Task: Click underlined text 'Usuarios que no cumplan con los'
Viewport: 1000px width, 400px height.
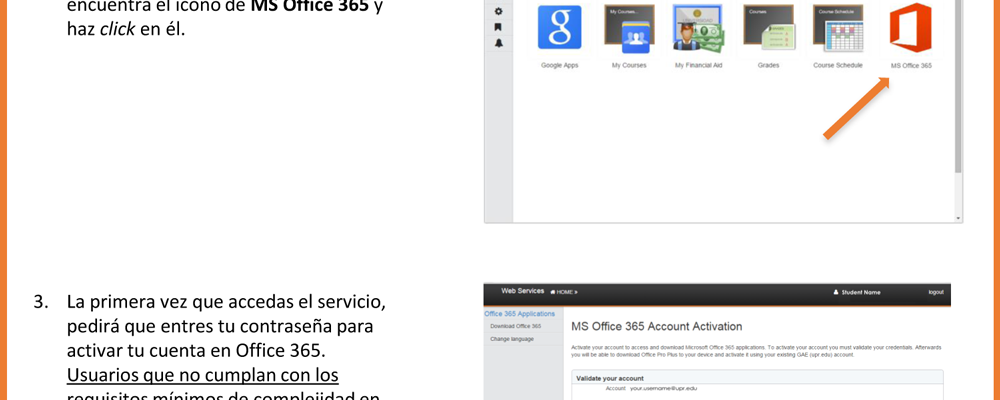Action: pyautogui.click(x=203, y=375)
